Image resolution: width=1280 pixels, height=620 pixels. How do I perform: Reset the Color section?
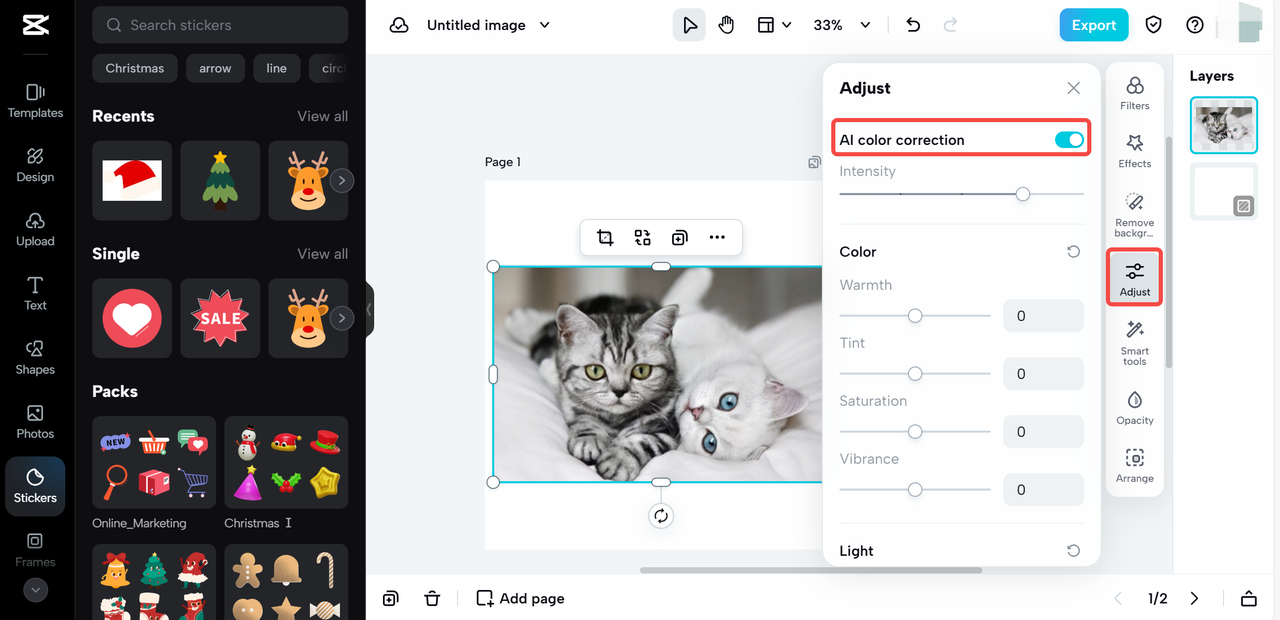pyautogui.click(x=1073, y=252)
